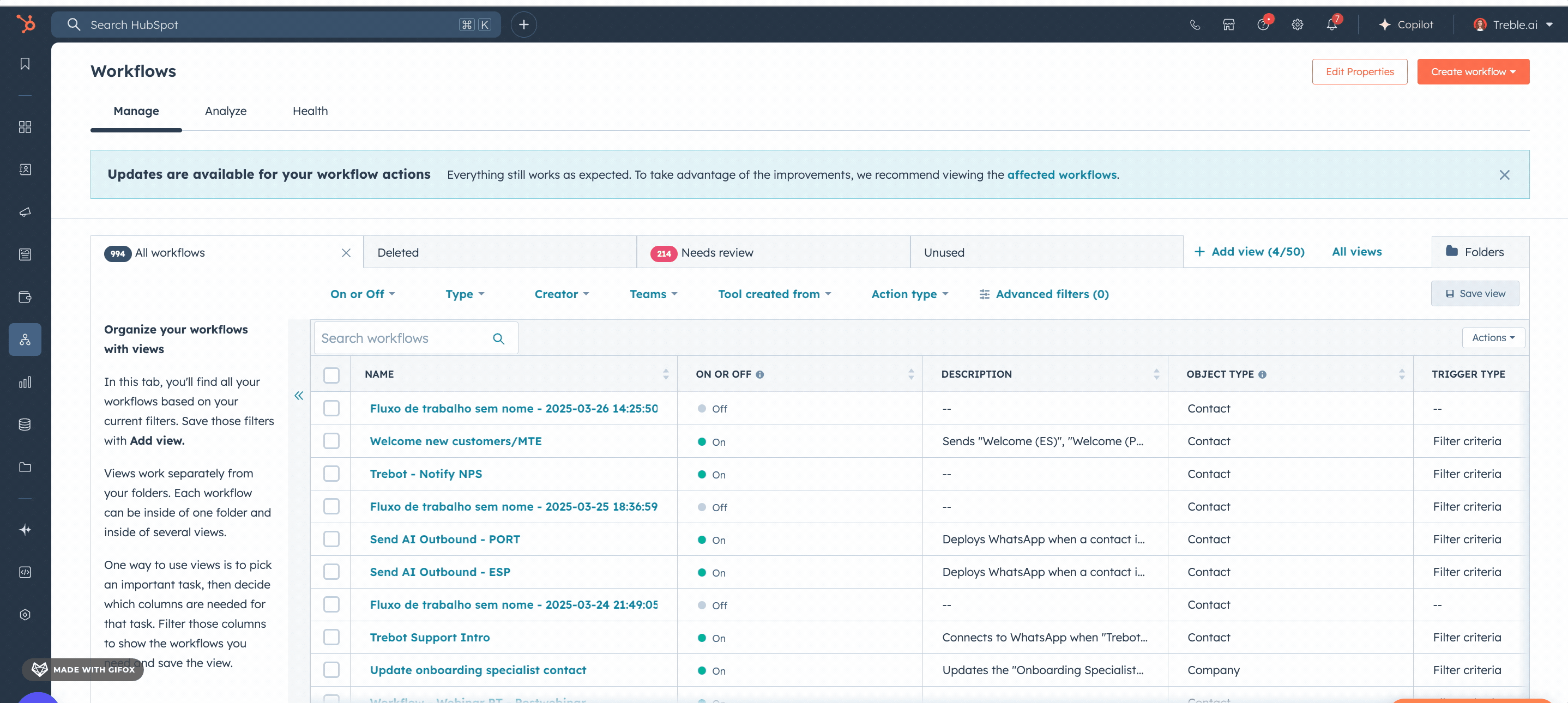Viewport: 1568px width, 703px height.
Task: Collapse the side panel with double chevron
Action: point(298,396)
